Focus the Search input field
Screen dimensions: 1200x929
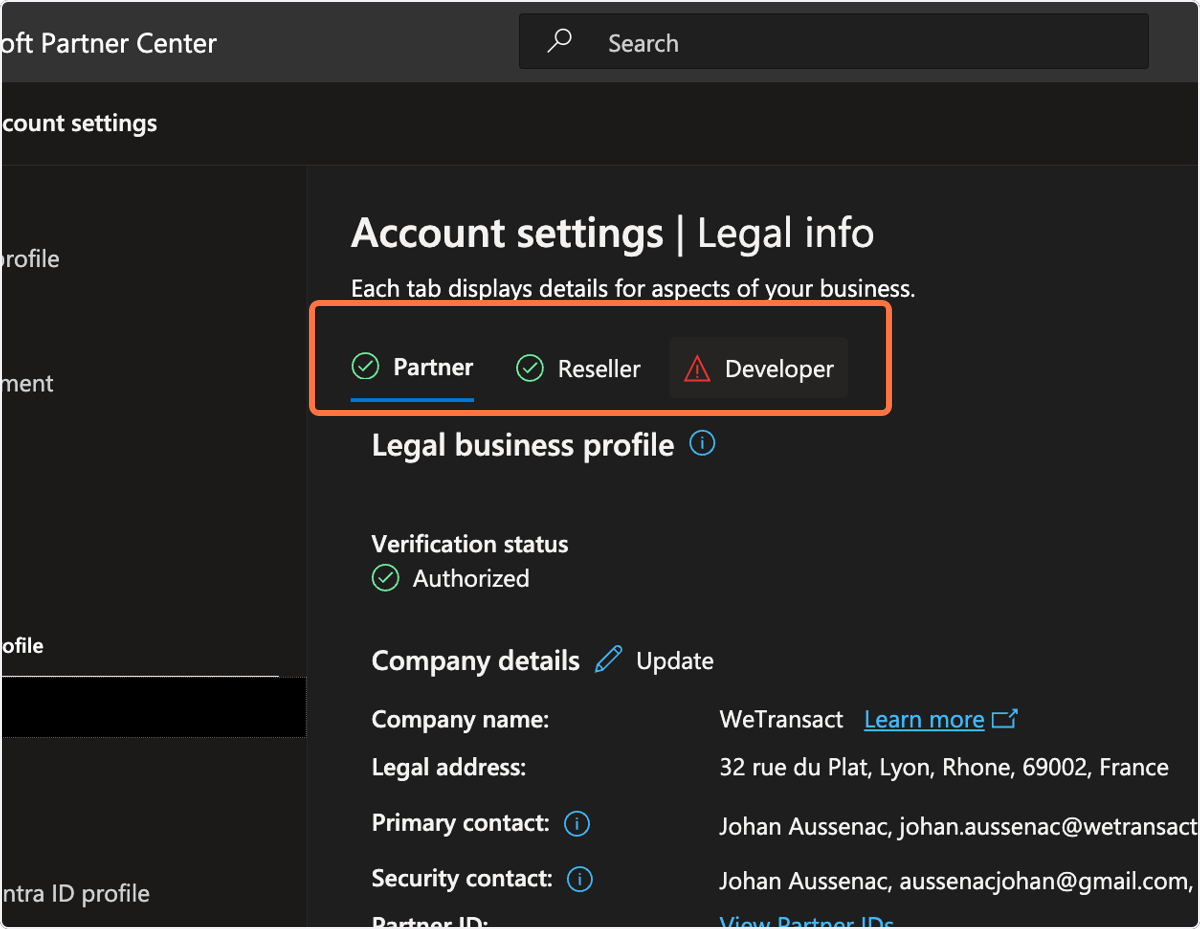[x=833, y=43]
